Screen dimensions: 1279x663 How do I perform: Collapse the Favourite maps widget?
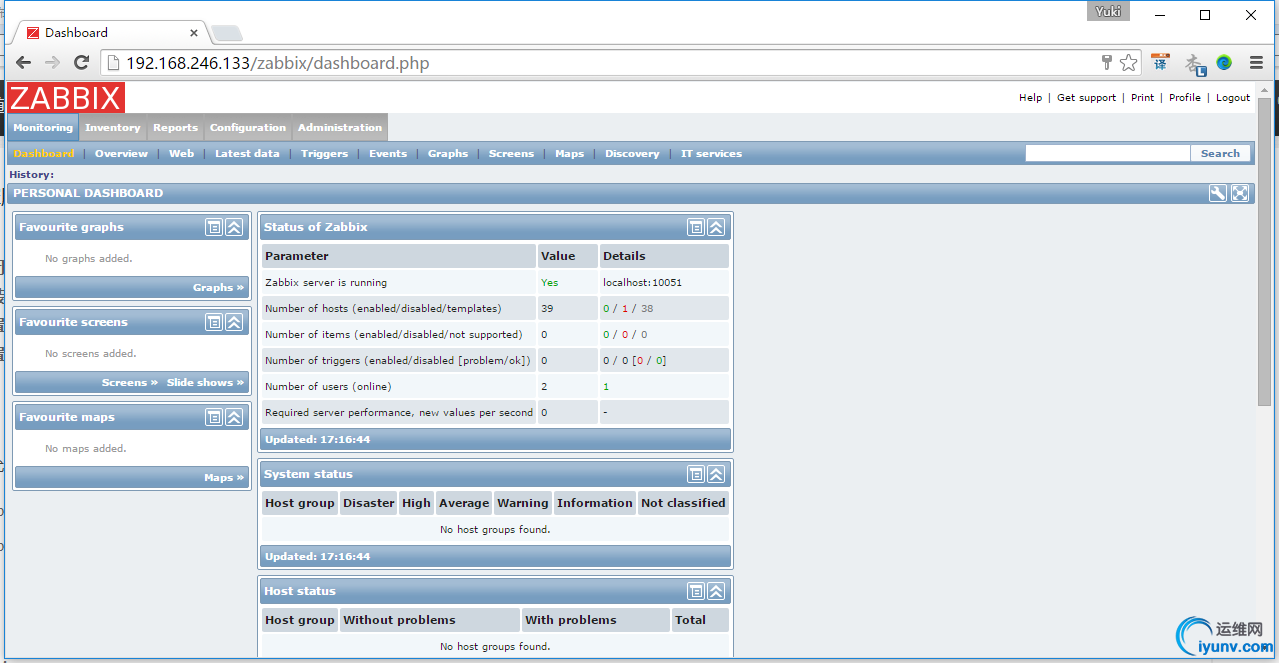tap(234, 417)
